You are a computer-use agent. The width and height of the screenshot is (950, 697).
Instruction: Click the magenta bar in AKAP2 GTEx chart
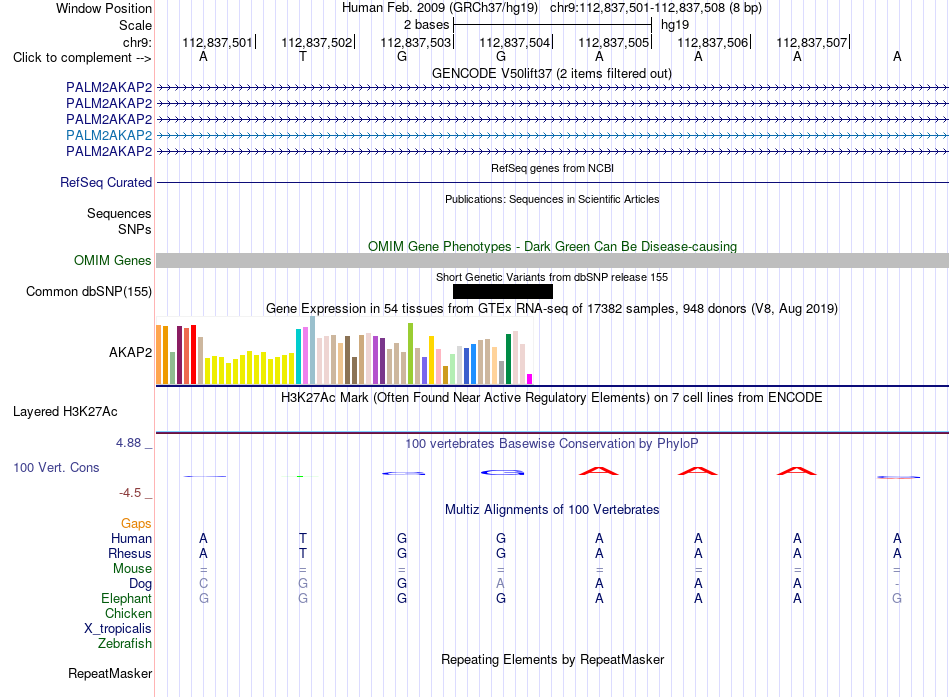pos(530,379)
